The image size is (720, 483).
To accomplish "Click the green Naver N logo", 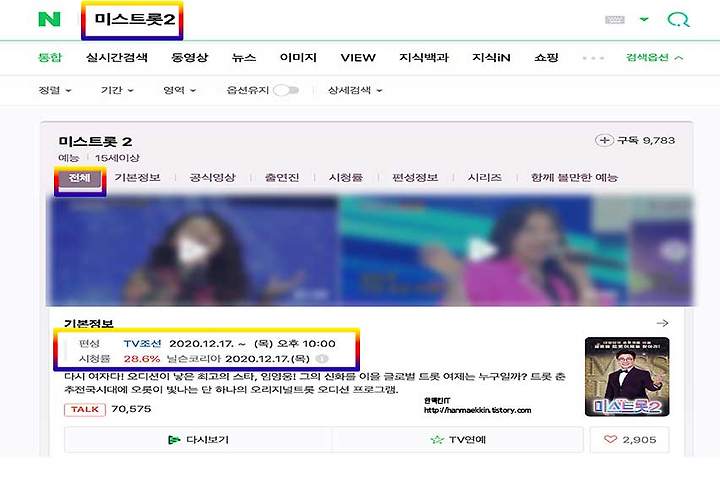I will [49, 19].
